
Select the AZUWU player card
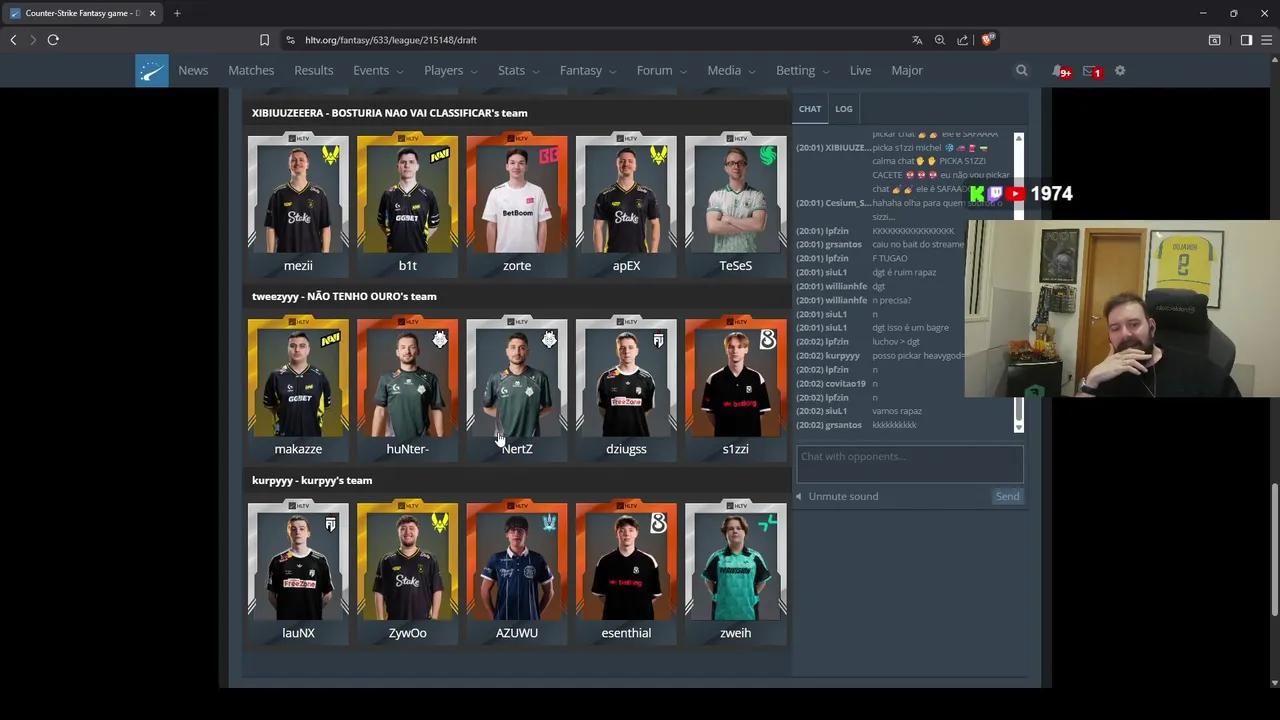click(517, 572)
